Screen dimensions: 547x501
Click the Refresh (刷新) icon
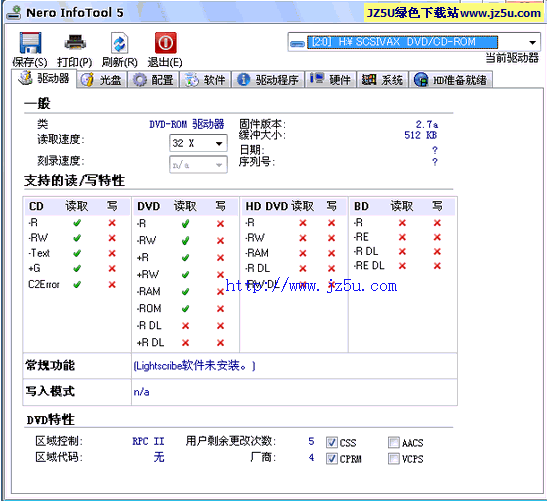coord(119,43)
